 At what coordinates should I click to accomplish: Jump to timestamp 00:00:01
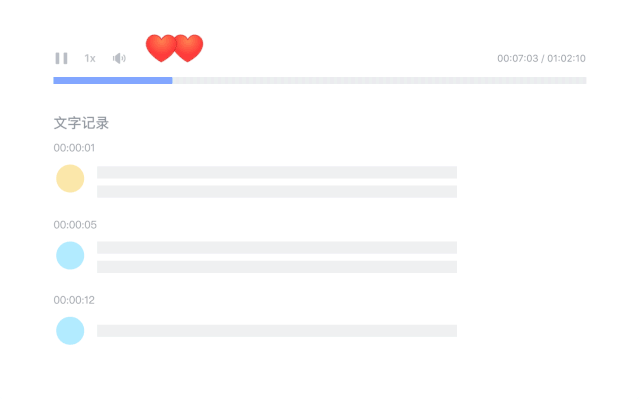(x=74, y=148)
